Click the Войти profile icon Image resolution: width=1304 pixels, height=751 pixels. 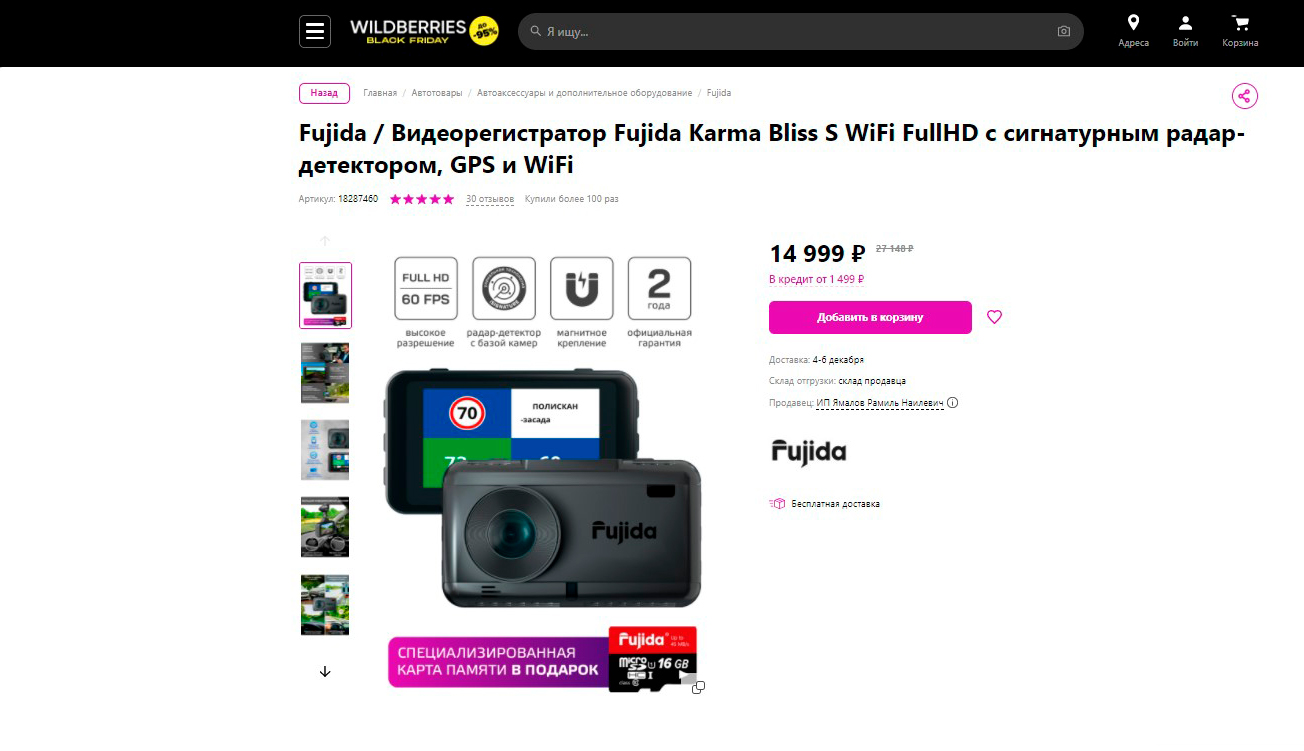(x=1185, y=23)
